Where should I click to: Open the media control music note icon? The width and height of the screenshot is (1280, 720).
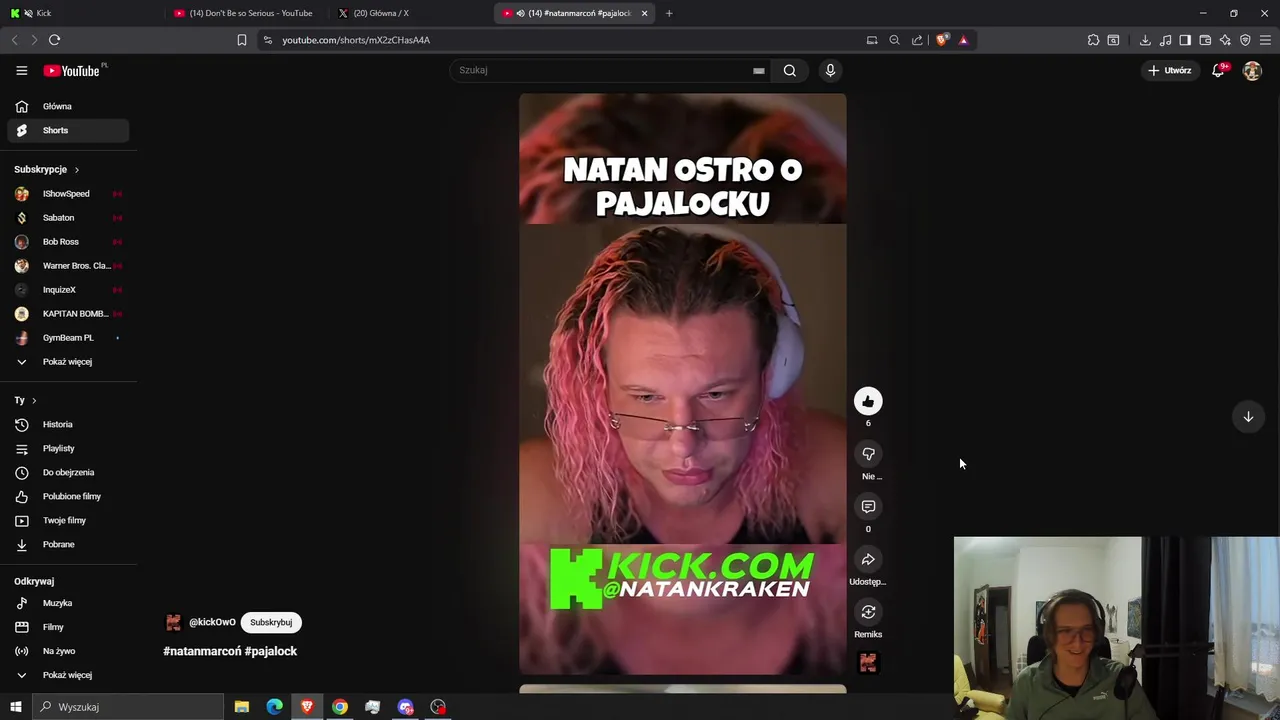click(x=1165, y=40)
